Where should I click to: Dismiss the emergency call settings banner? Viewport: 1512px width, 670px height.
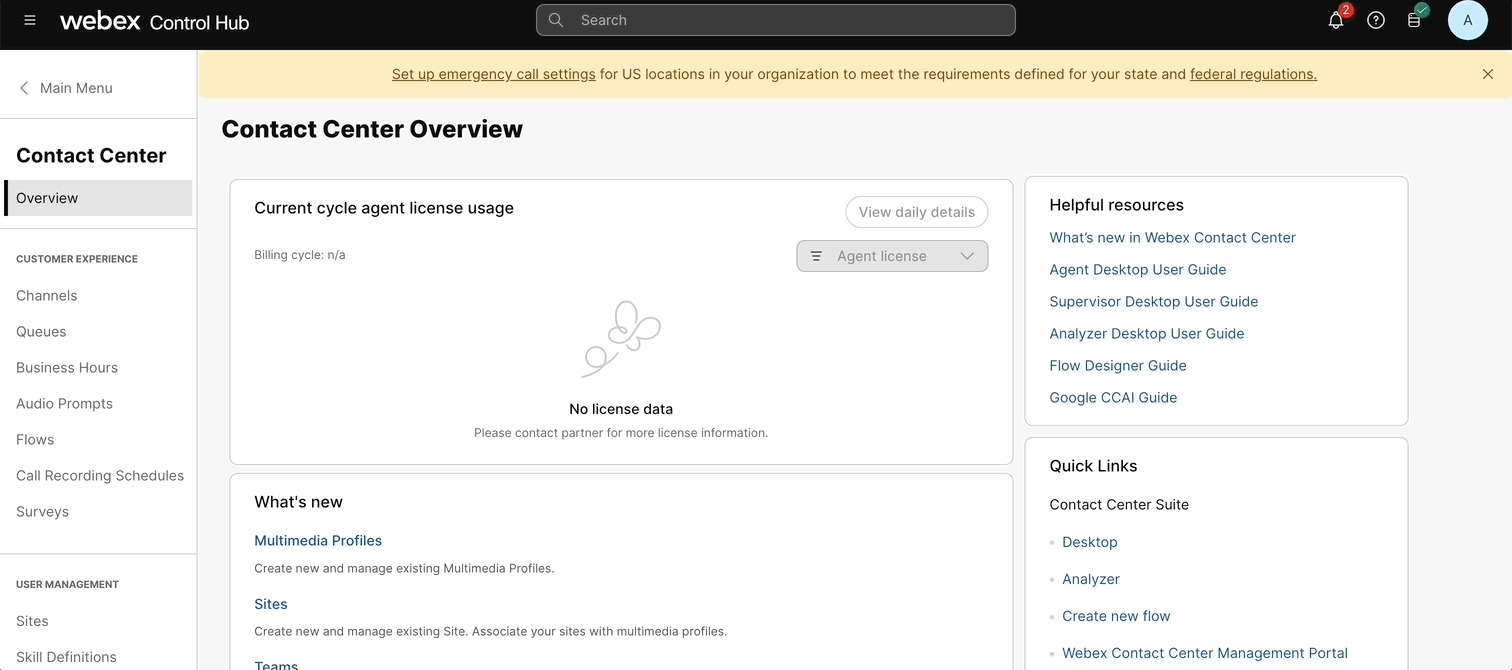coord(1488,74)
